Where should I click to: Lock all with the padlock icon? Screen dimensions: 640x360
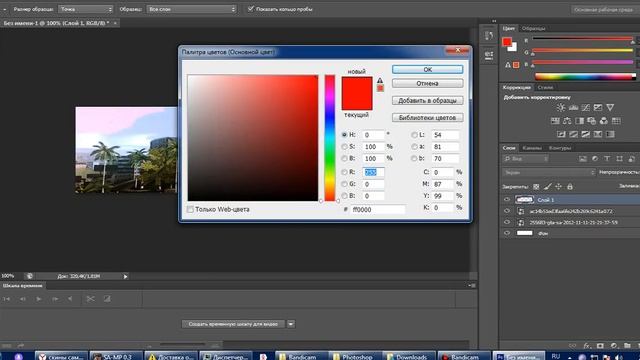[x=570, y=187]
